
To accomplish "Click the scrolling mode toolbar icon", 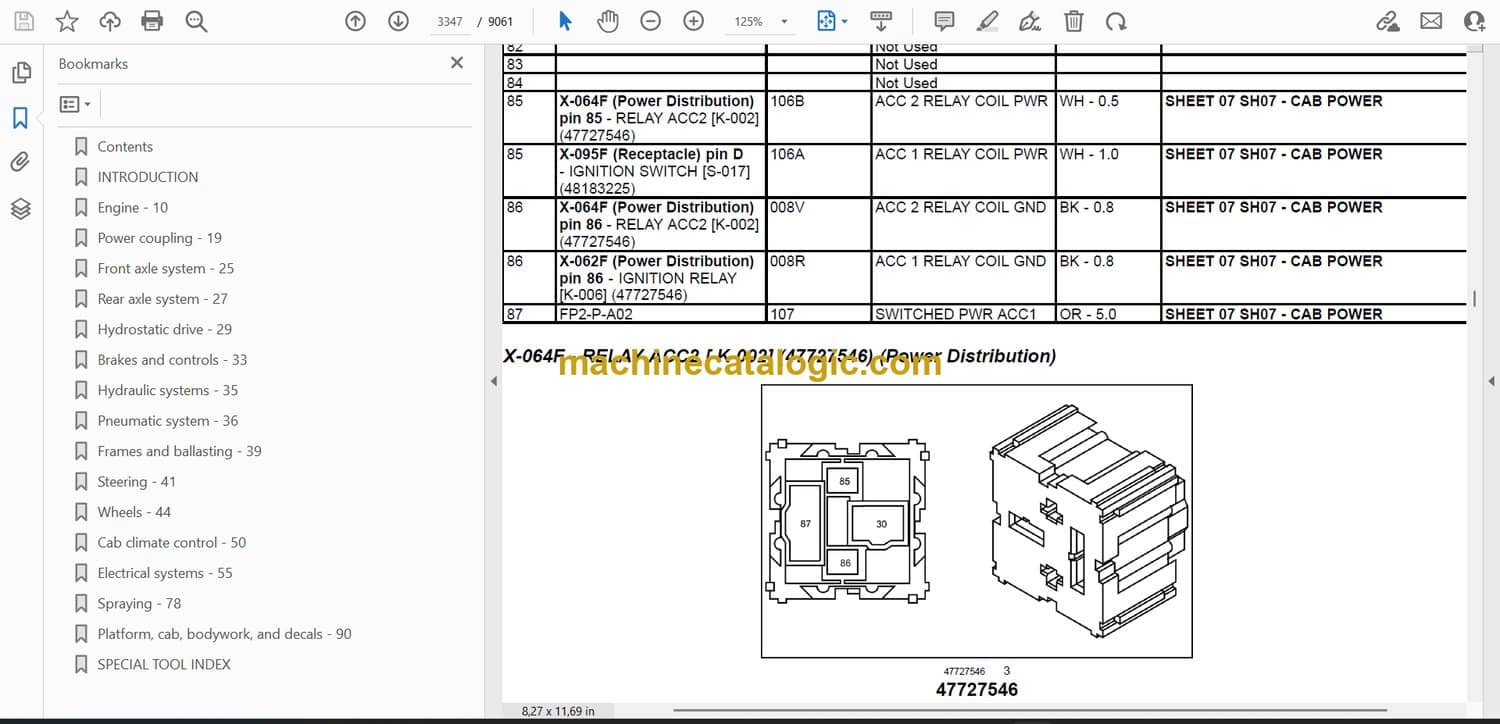I will click(x=881, y=21).
